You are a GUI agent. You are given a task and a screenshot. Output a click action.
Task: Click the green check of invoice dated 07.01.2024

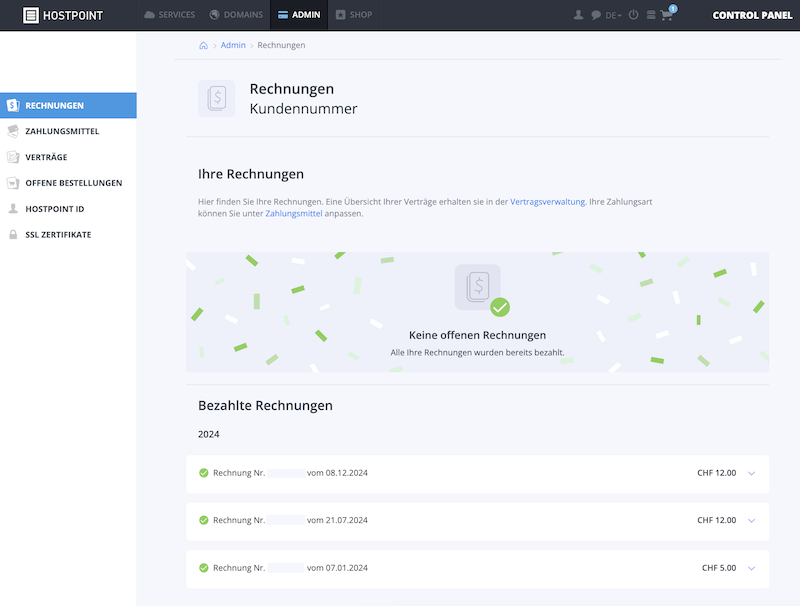pos(204,568)
